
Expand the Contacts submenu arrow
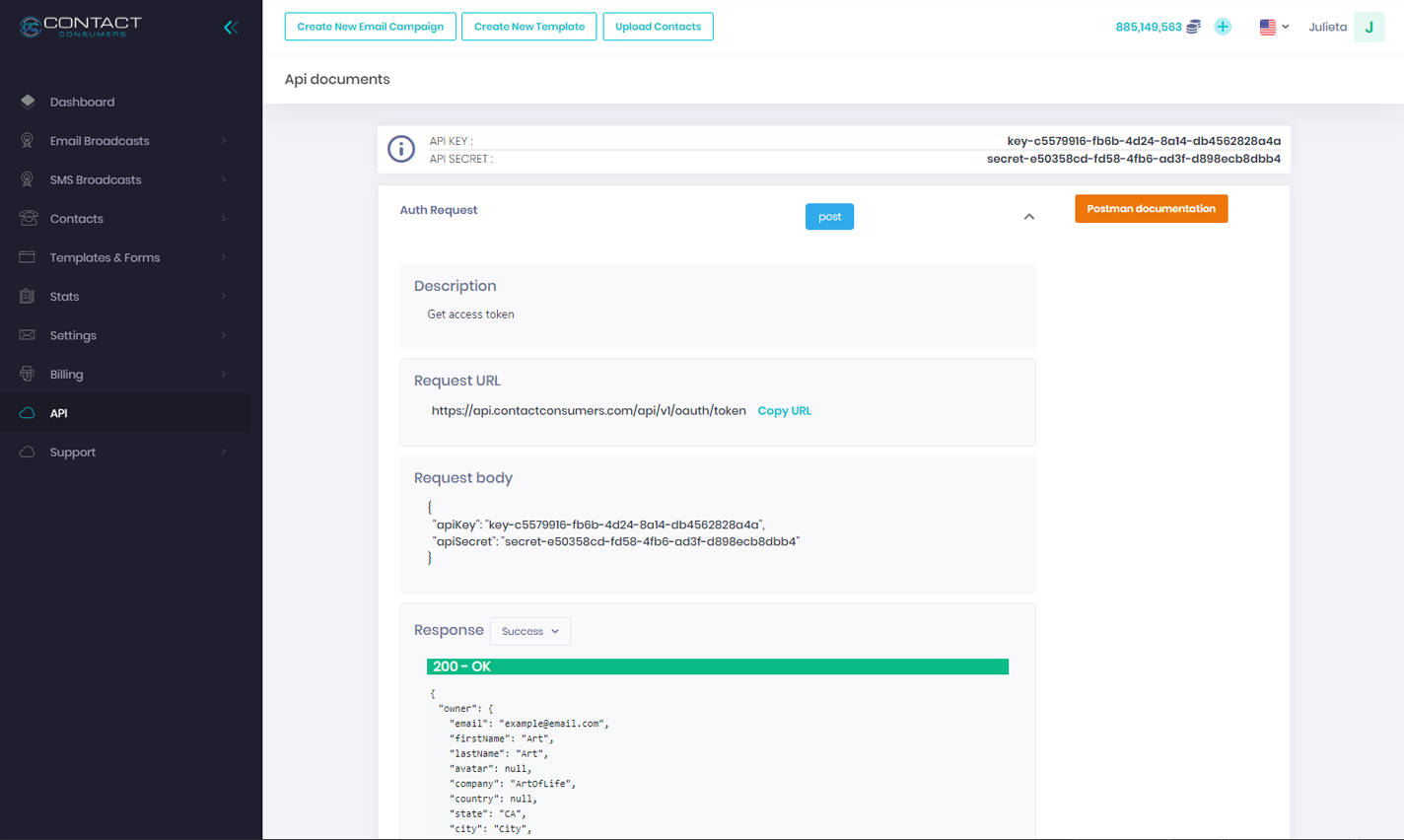(x=224, y=219)
